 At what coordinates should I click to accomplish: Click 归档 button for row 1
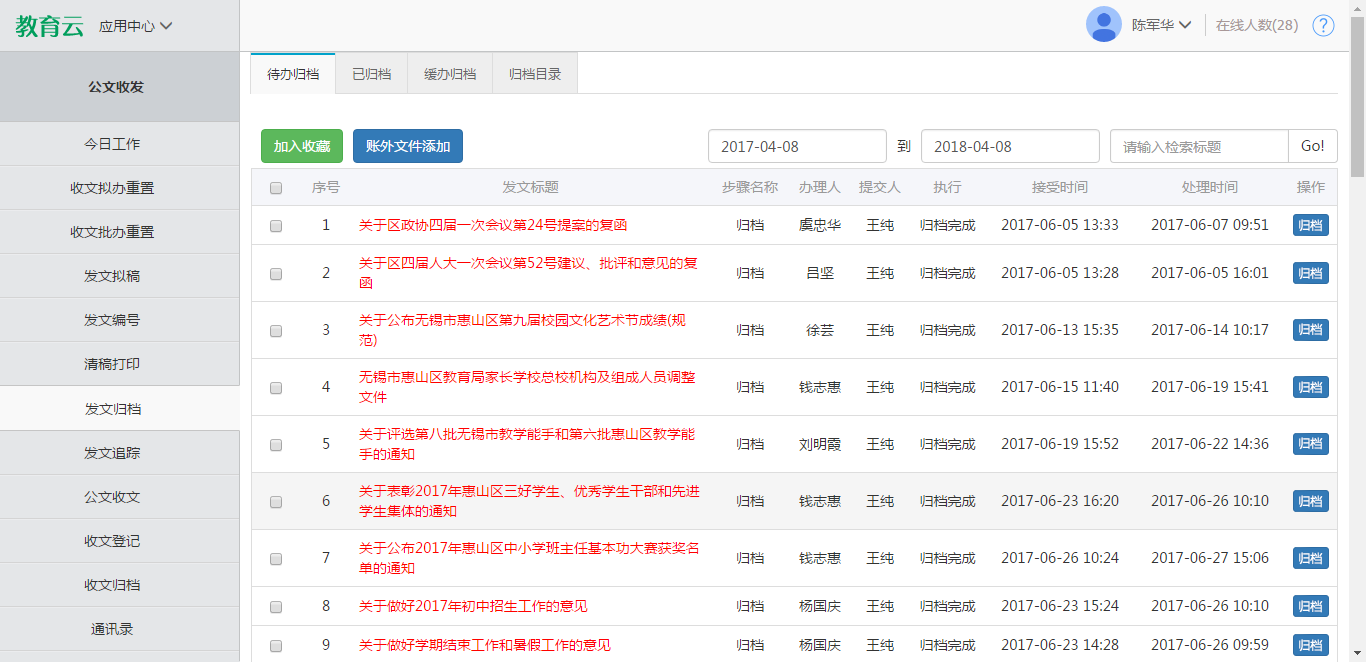click(x=1310, y=225)
